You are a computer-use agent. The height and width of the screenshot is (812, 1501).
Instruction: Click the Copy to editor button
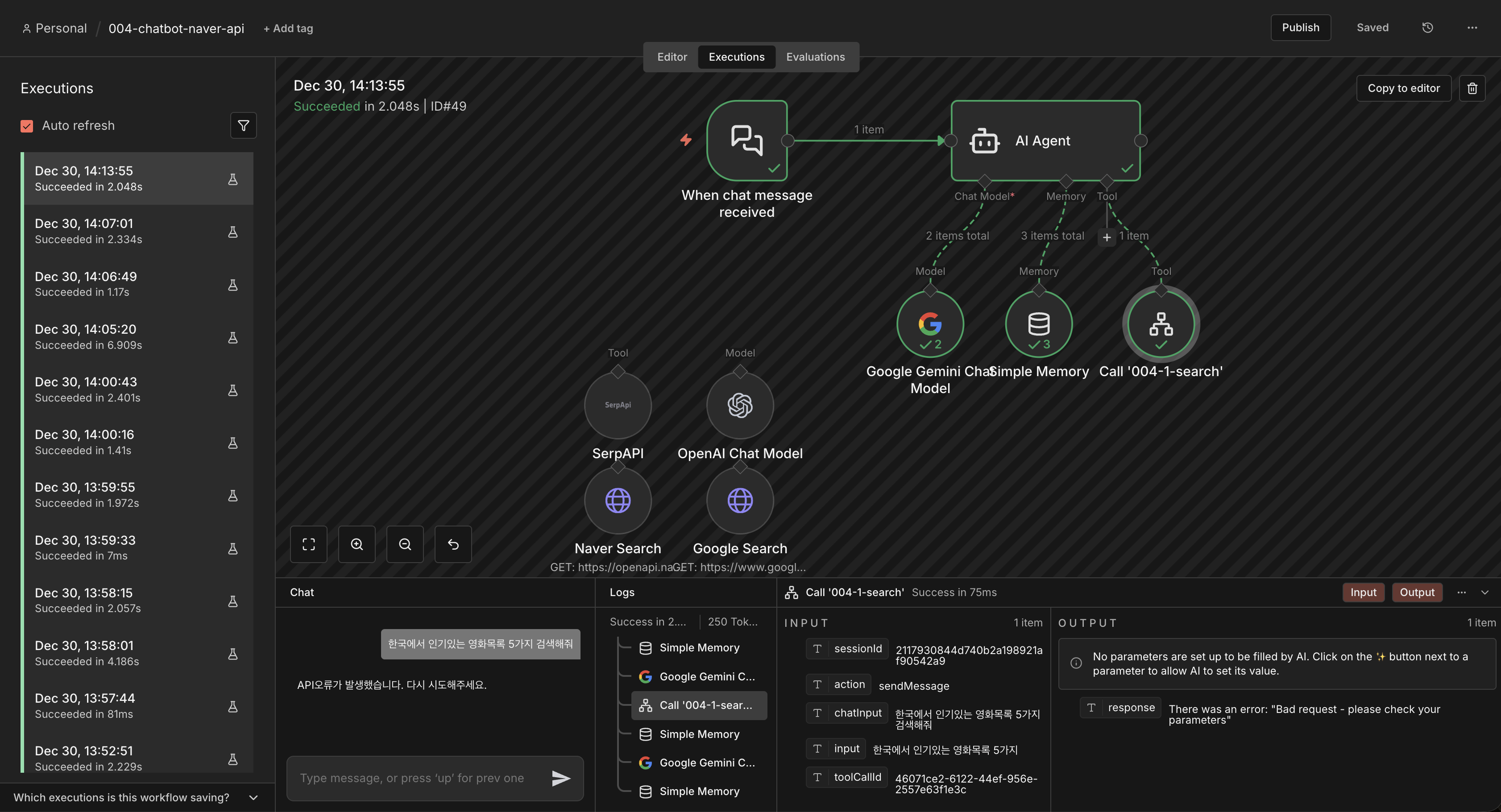click(x=1403, y=88)
